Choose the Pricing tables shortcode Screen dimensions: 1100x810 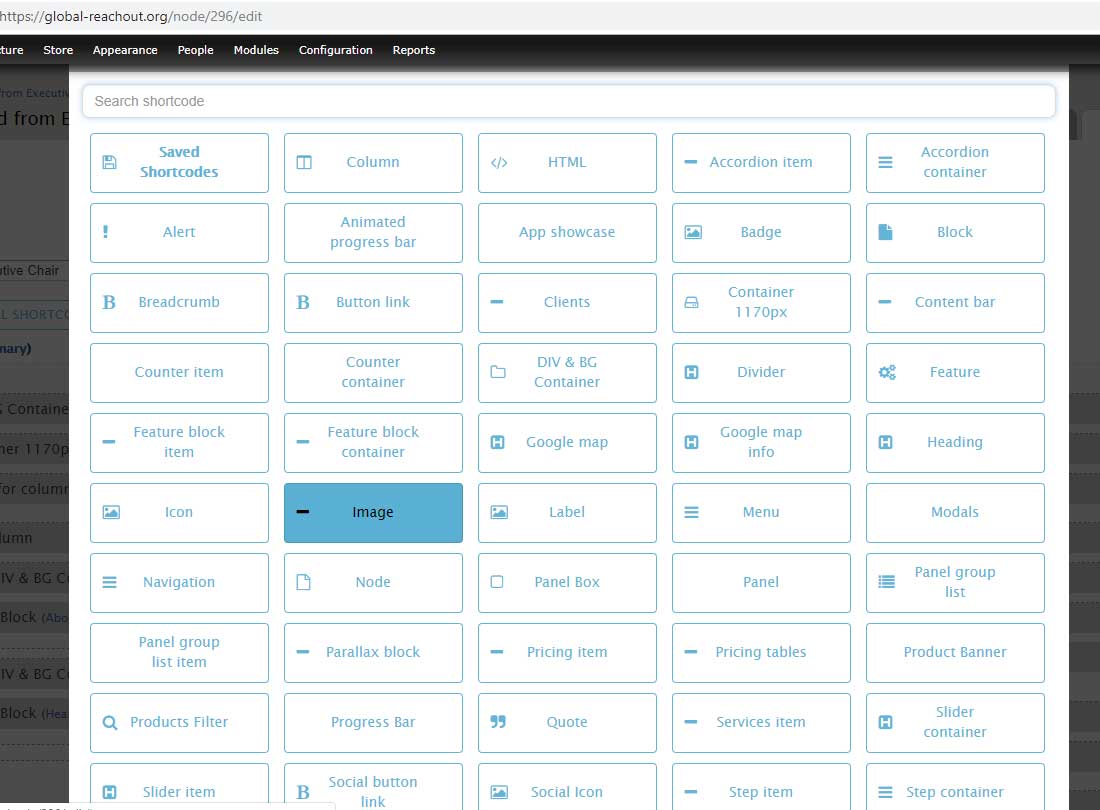click(x=761, y=653)
